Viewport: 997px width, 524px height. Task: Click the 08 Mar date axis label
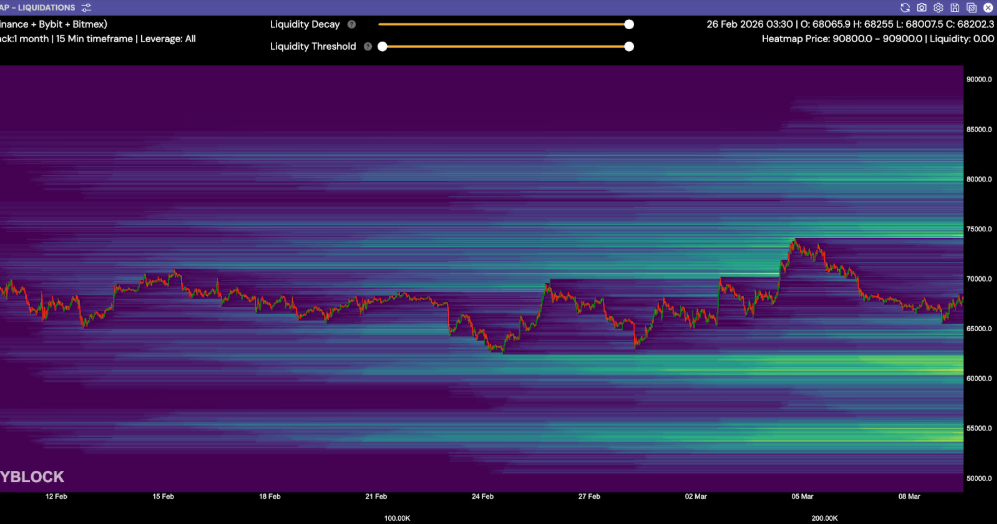pyautogui.click(x=909, y=497)
